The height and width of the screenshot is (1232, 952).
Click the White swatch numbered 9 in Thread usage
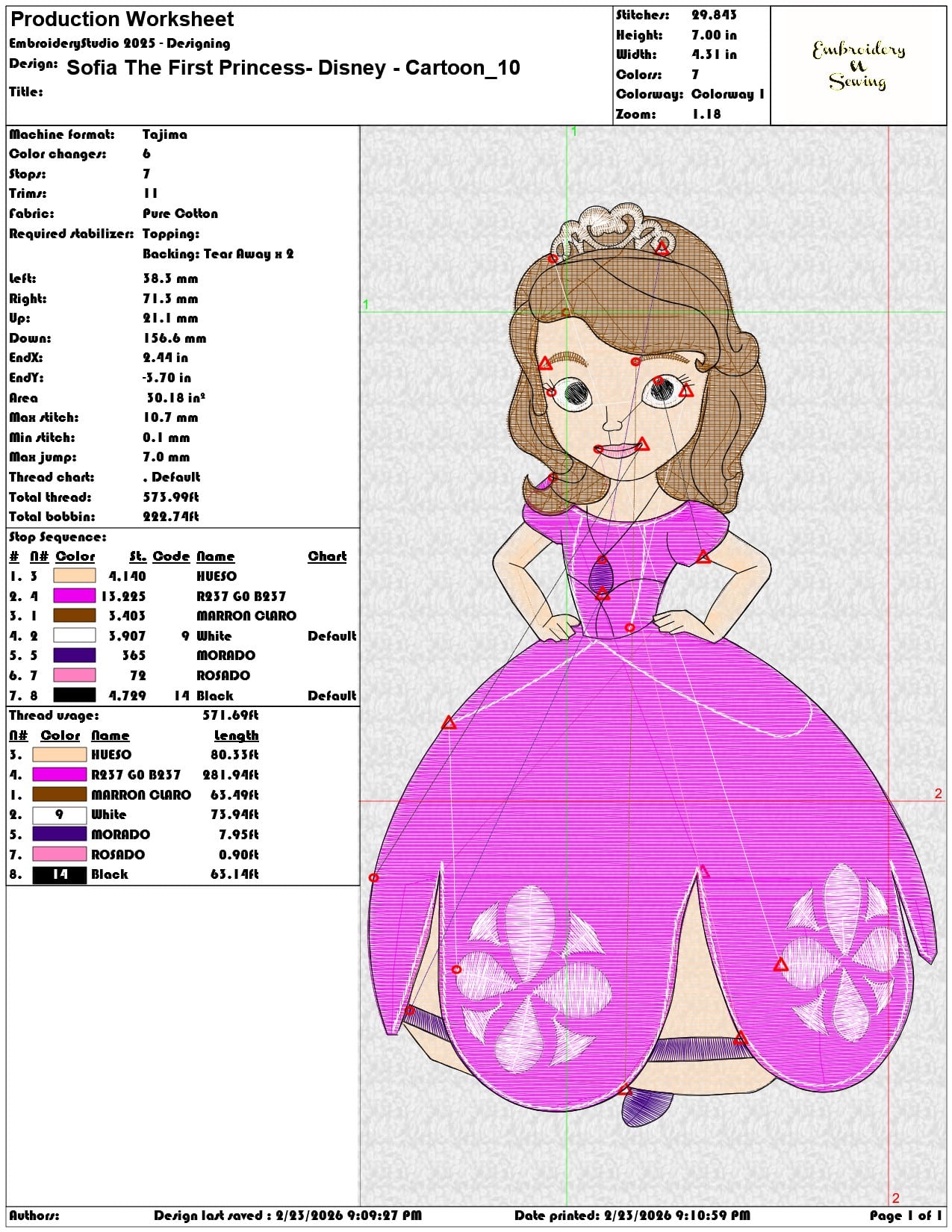[x=60, y=815]
